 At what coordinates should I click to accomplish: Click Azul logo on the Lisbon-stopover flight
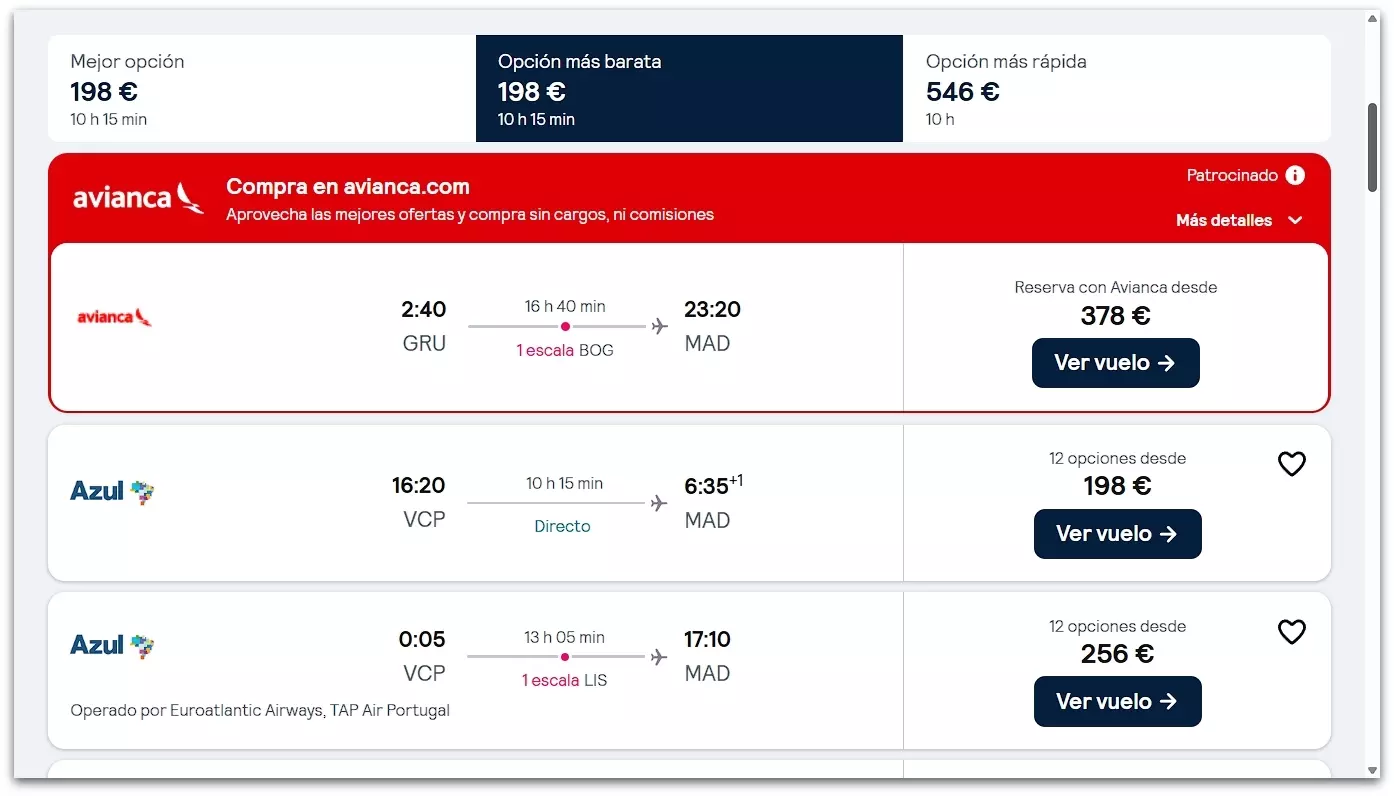pos(112,645)
